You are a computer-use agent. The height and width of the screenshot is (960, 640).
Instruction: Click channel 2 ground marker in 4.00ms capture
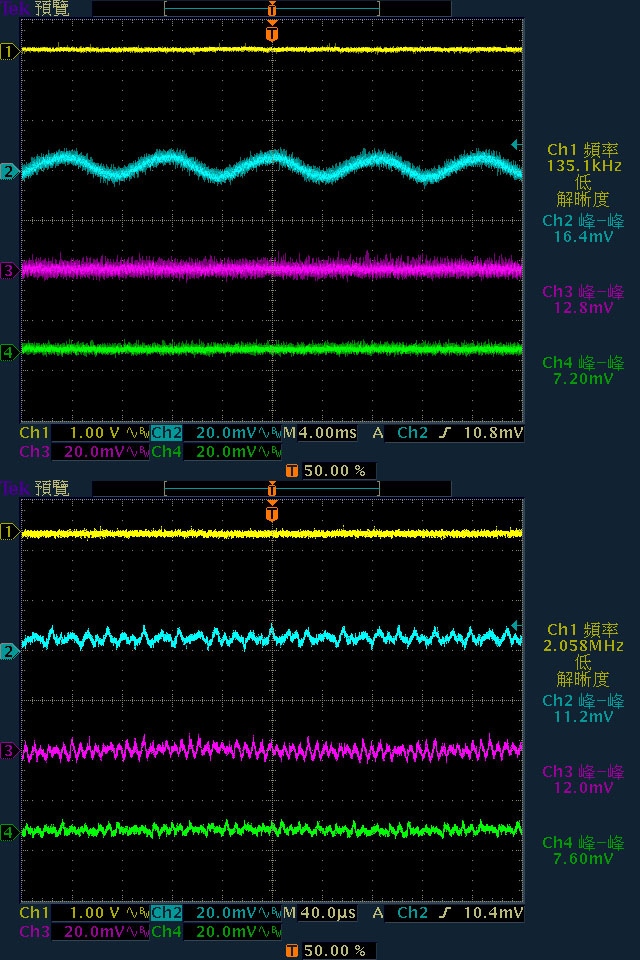click(9, 171)
